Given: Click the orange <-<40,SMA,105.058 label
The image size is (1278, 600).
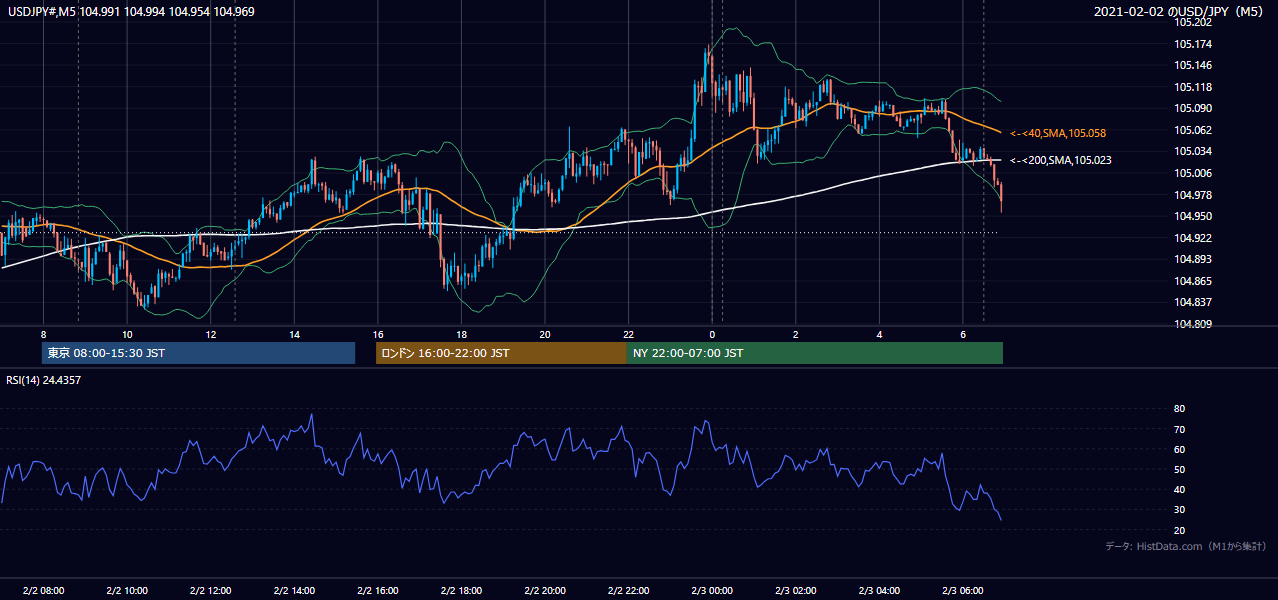Looking at the screenshot, I should (x=1058, y=133).
